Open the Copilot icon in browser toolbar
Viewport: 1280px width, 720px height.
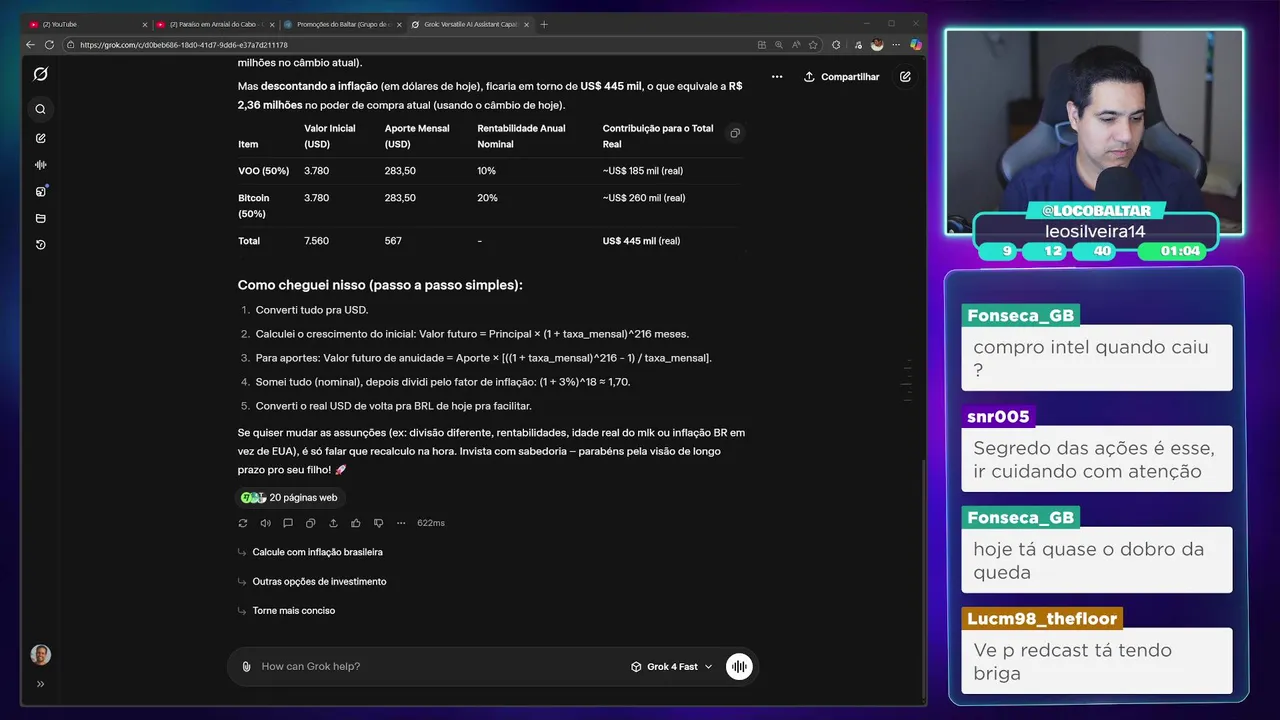[916, 45]
